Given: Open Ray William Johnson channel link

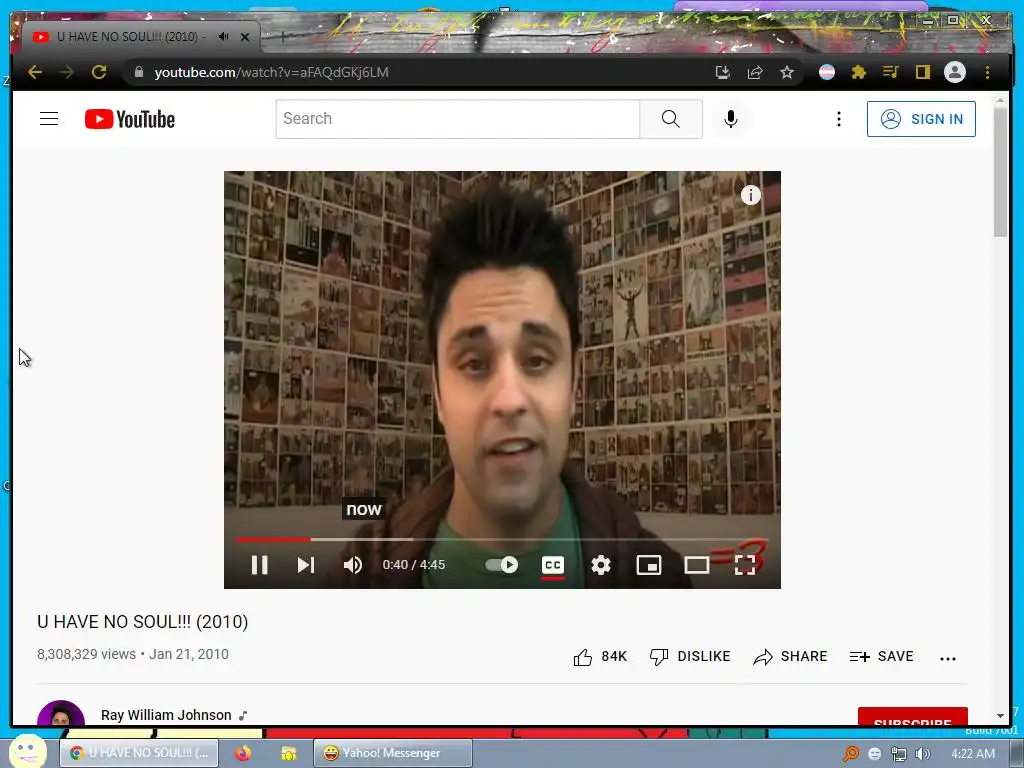Looking at the screenshot, I should coord(166,715).
